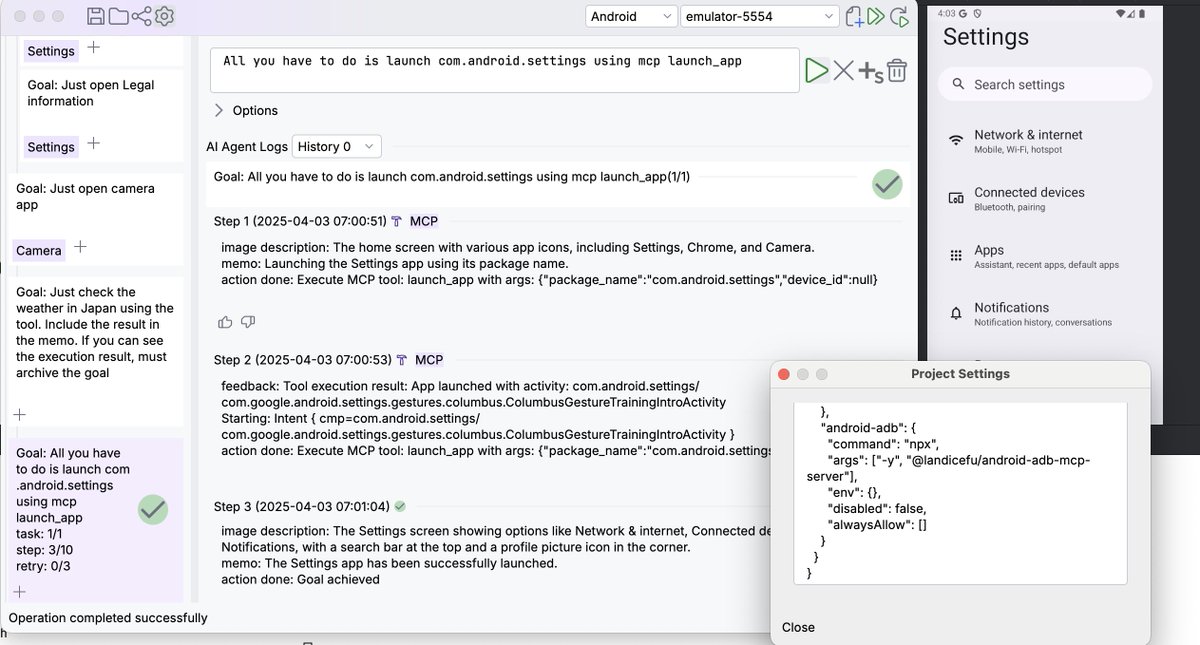This screenshot has height=645, width=1200.
Task: Click 'Step 2 (2025-04-03 07:00:53)' heading
Action: coord(303,360)
